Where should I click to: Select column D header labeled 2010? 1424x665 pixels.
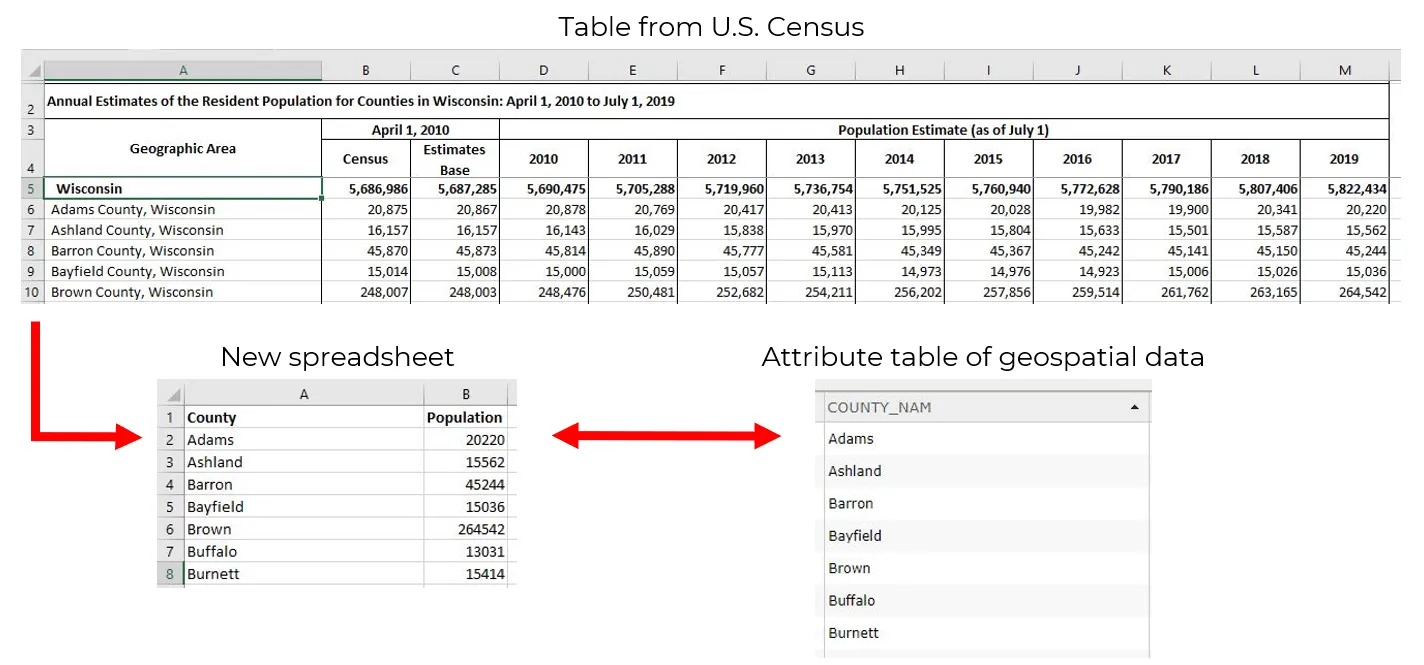543,69
